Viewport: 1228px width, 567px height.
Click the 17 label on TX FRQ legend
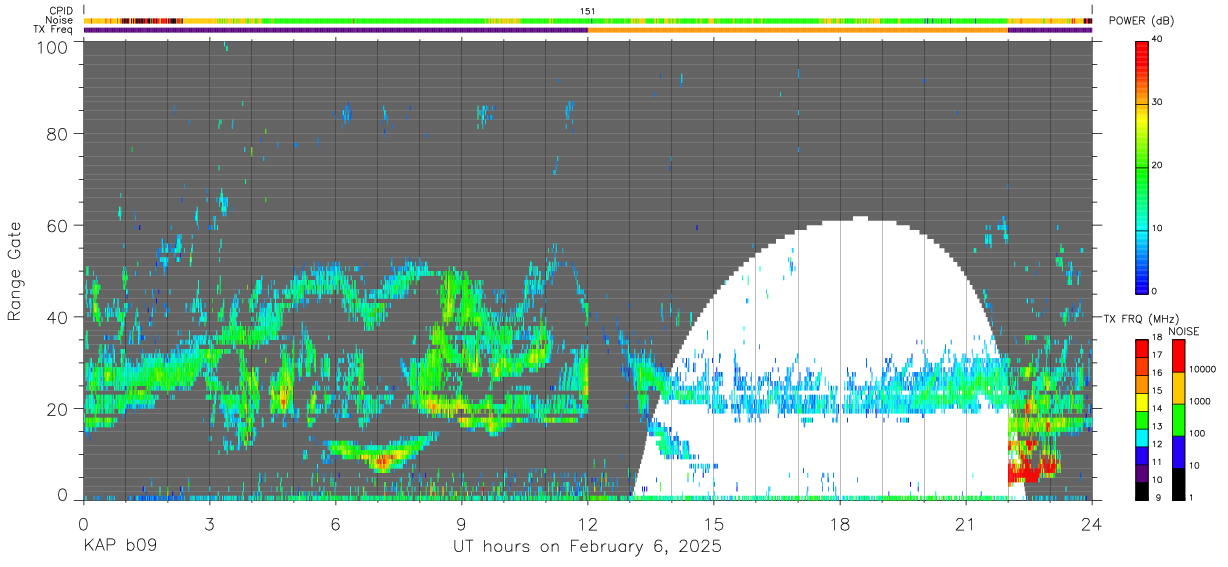(1158, 355)
